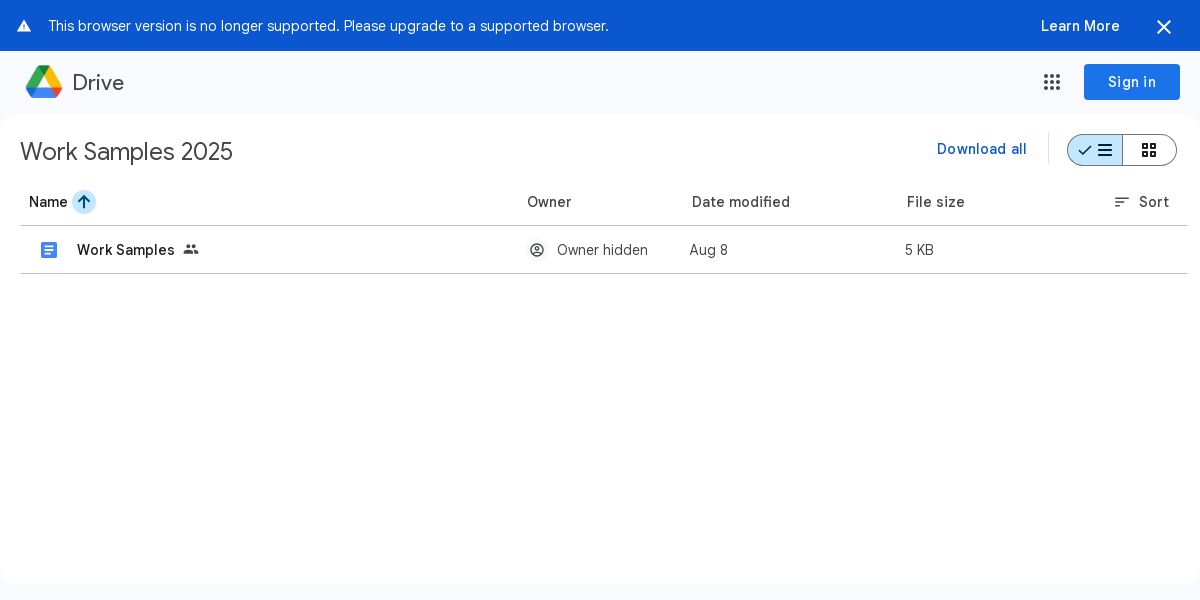1200x600 pixels.
Task: Click the Date modified column header
Action: 741,202
